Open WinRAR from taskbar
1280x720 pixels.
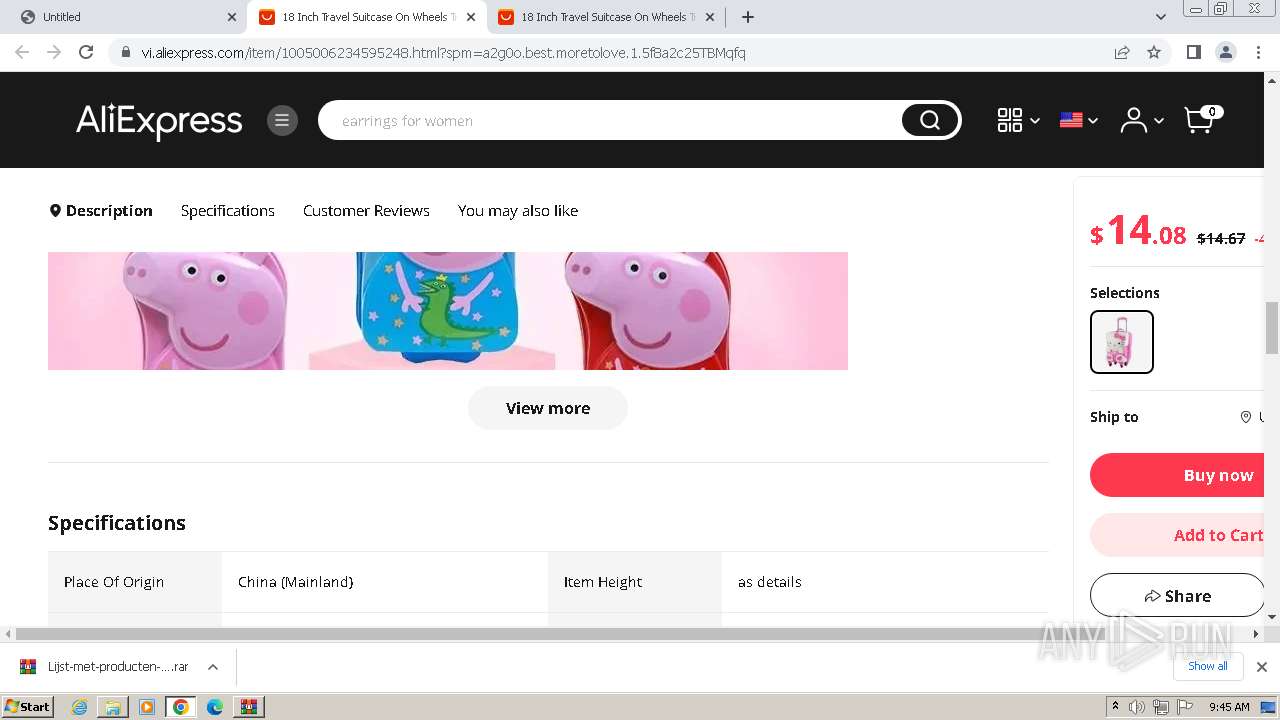[x=248, y=707]
